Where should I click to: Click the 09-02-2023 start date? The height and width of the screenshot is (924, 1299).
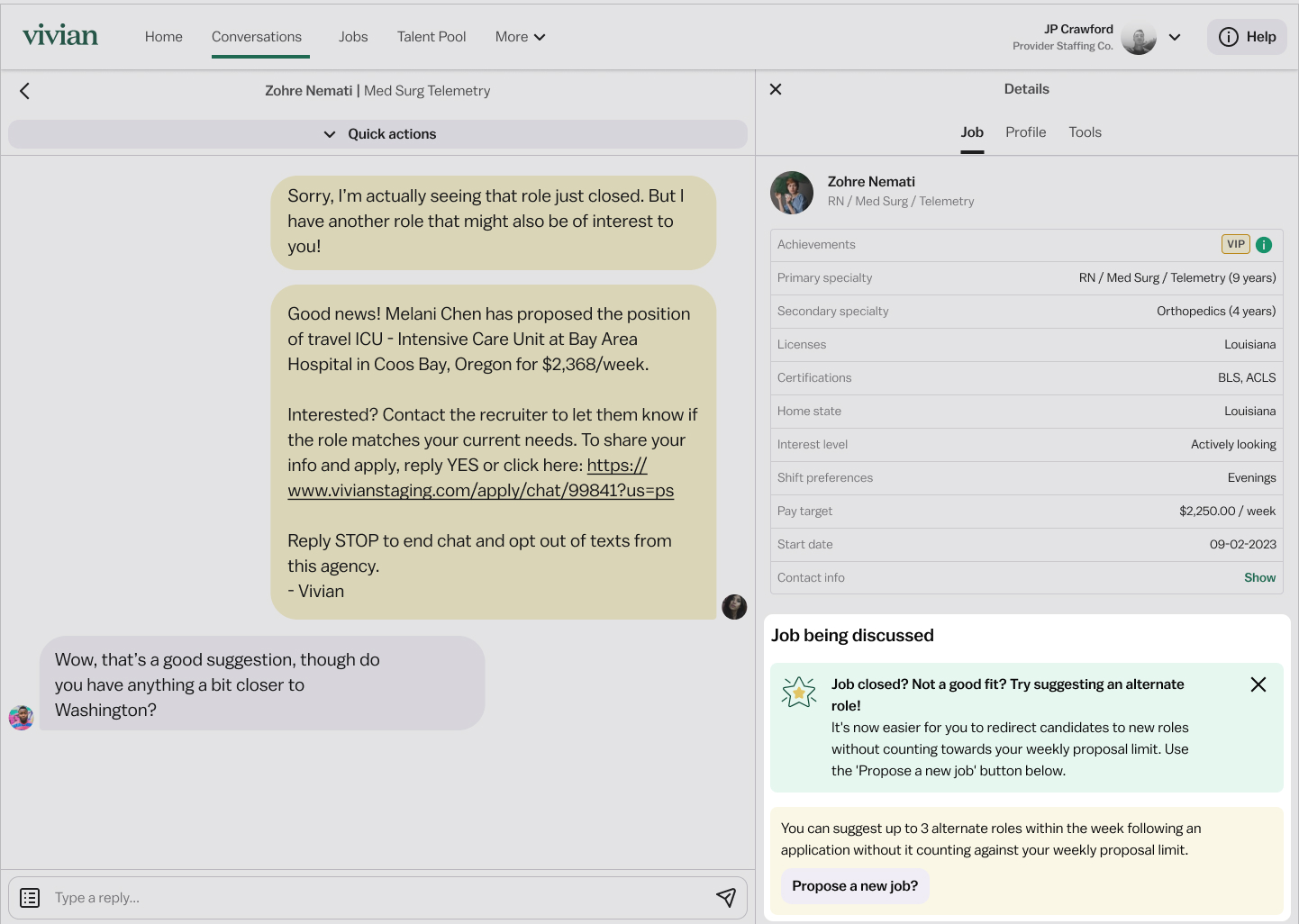(x=1243, y=545)
